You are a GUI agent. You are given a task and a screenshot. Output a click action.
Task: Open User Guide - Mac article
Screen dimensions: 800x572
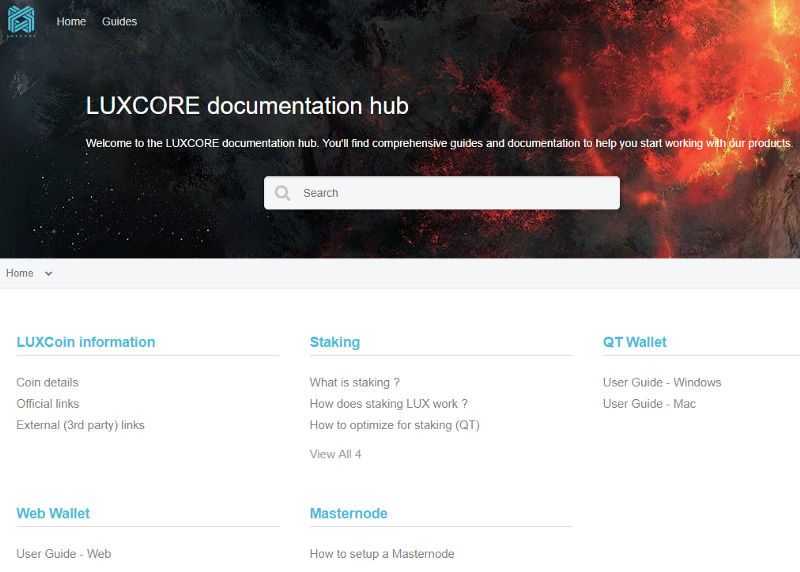pyautogui.click(x=649, y=404)
